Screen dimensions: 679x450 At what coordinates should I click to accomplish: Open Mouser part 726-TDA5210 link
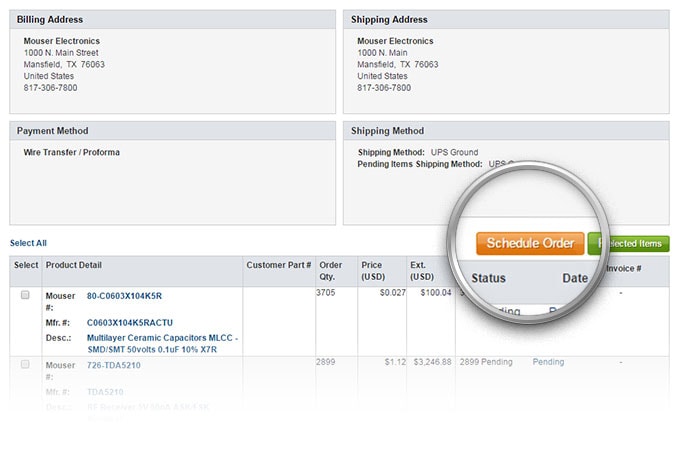pyautogui.click(x=116, y=365)
